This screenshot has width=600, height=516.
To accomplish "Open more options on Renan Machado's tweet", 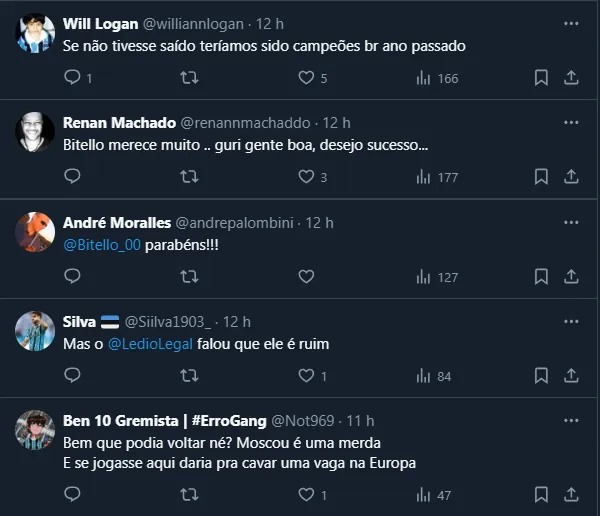I will pos(570,122).
